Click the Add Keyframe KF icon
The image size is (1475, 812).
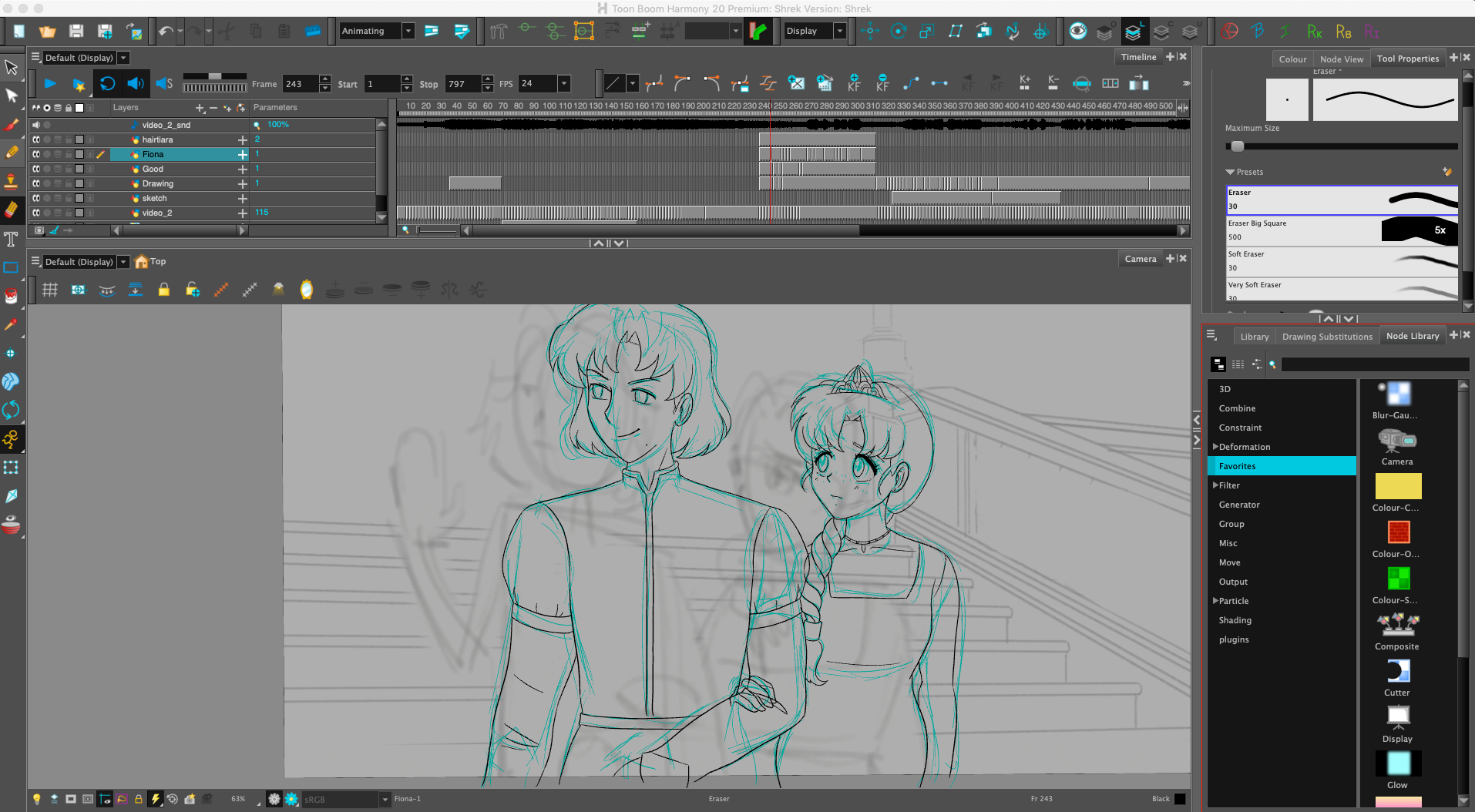pos(854,83)
